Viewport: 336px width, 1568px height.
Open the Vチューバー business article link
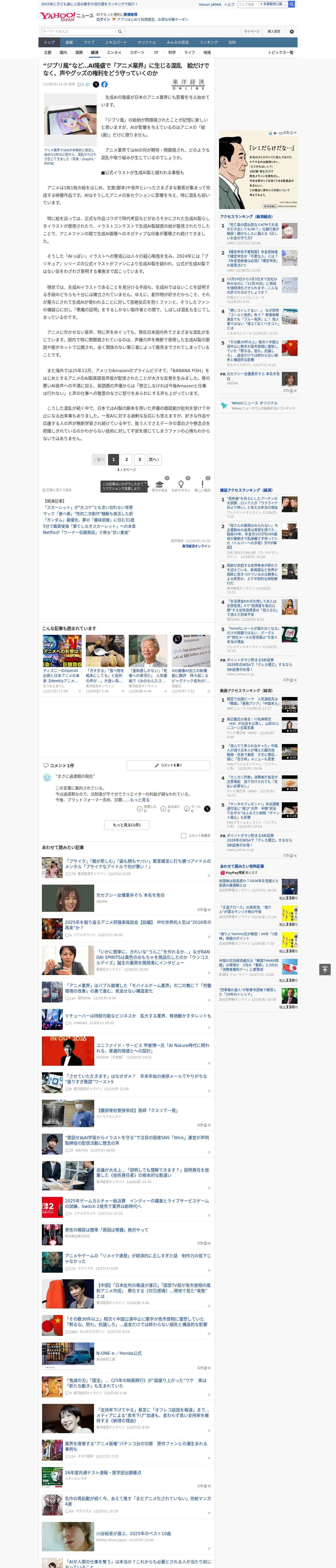click(138, 1016)
